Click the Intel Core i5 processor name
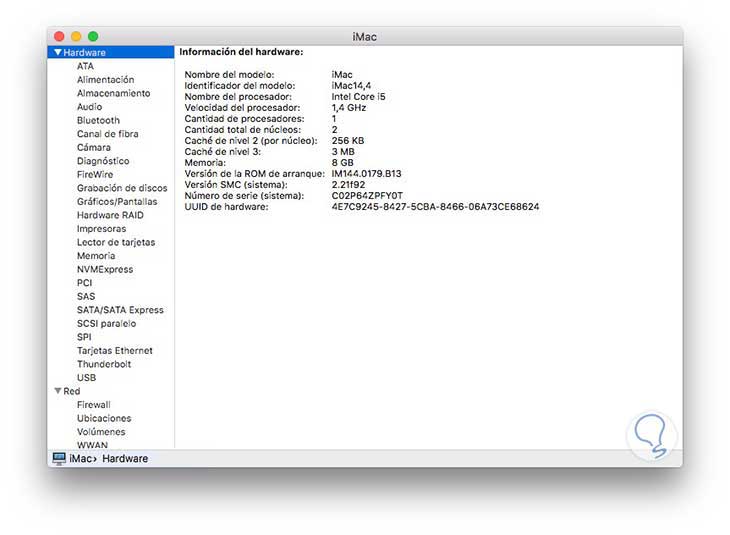 (x=358, y=96)
